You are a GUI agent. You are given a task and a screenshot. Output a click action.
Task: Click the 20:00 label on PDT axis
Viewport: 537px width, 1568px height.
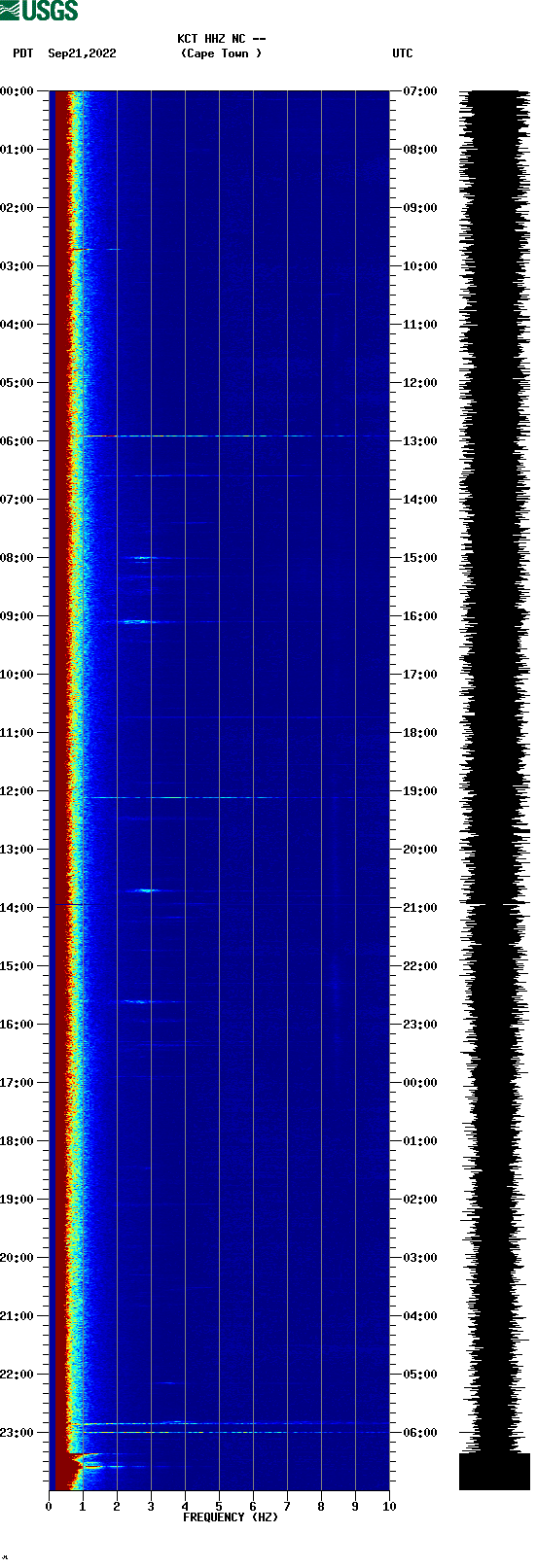[x=18, y=1258]
